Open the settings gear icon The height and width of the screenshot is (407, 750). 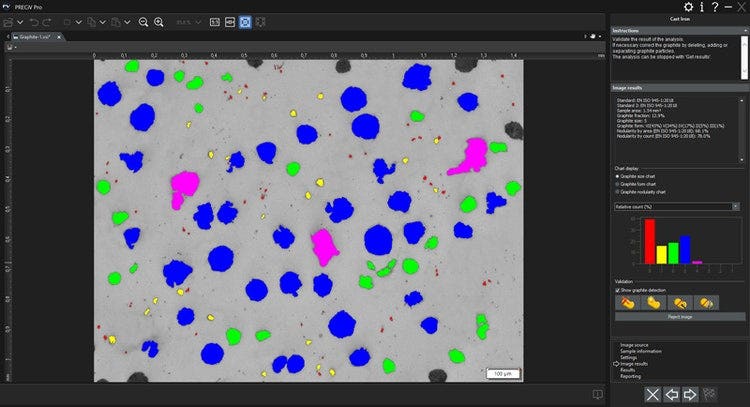coord(688,8)
